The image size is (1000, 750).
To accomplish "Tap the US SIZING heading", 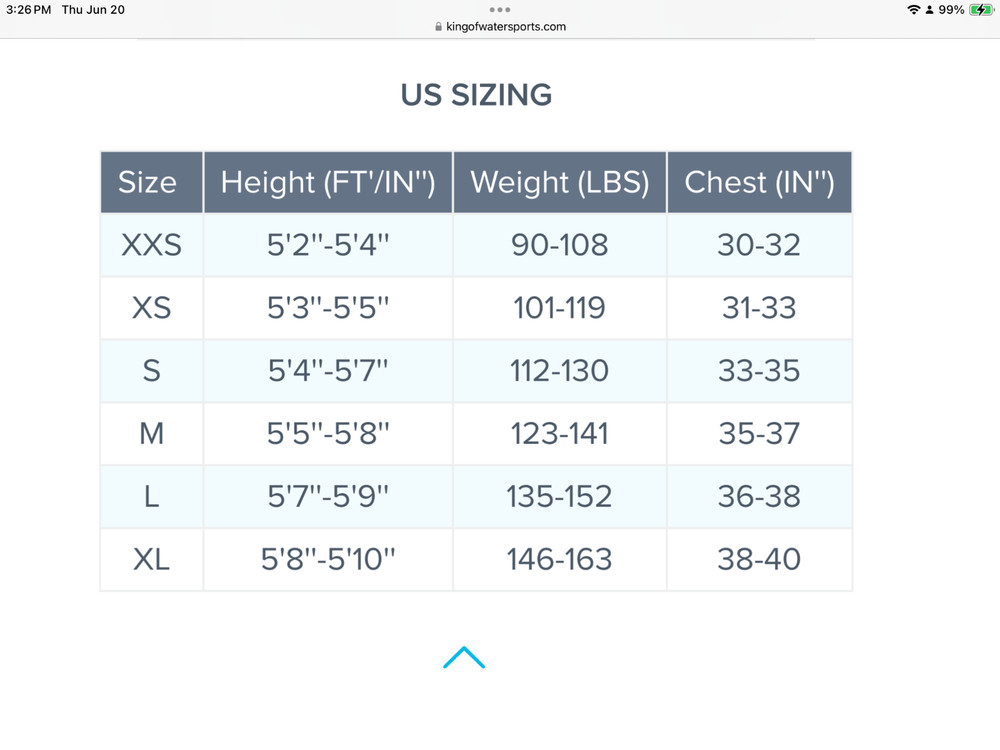I will pos(476,94).
